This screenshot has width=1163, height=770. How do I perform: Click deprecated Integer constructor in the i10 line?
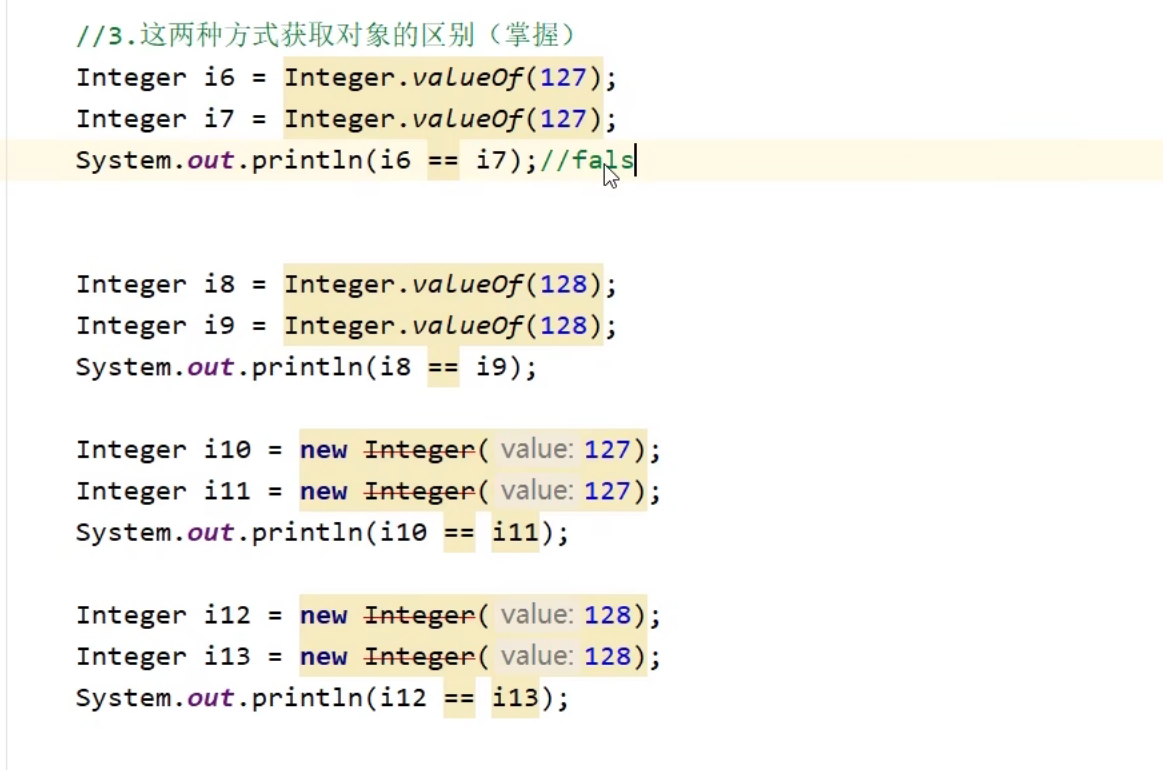[x=419, y=450]
